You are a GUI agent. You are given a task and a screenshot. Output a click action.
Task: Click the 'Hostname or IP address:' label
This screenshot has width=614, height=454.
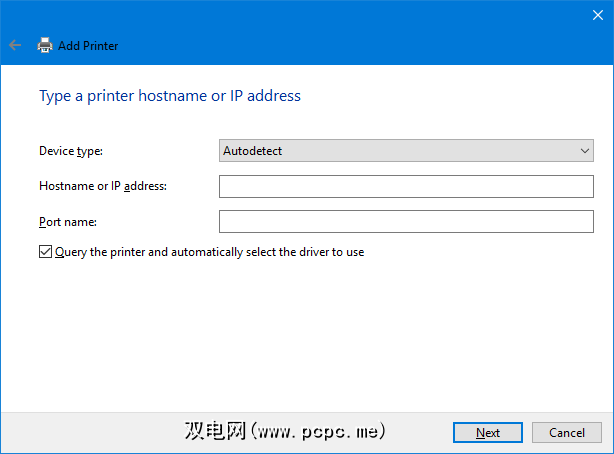102,186
